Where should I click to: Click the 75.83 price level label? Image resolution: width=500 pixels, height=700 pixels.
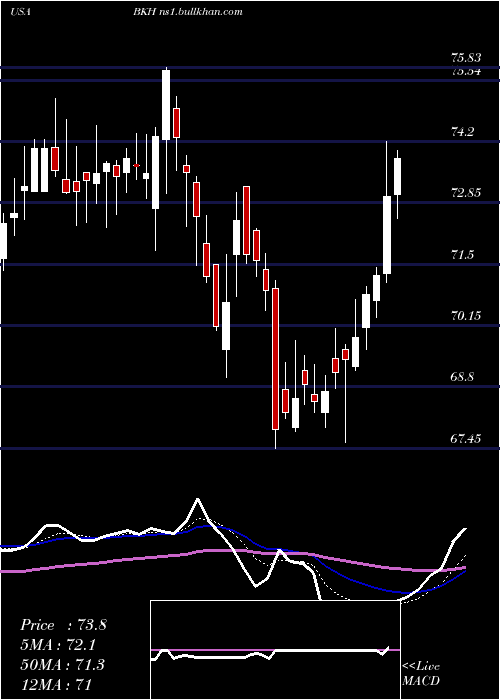(x=466, y=58)
